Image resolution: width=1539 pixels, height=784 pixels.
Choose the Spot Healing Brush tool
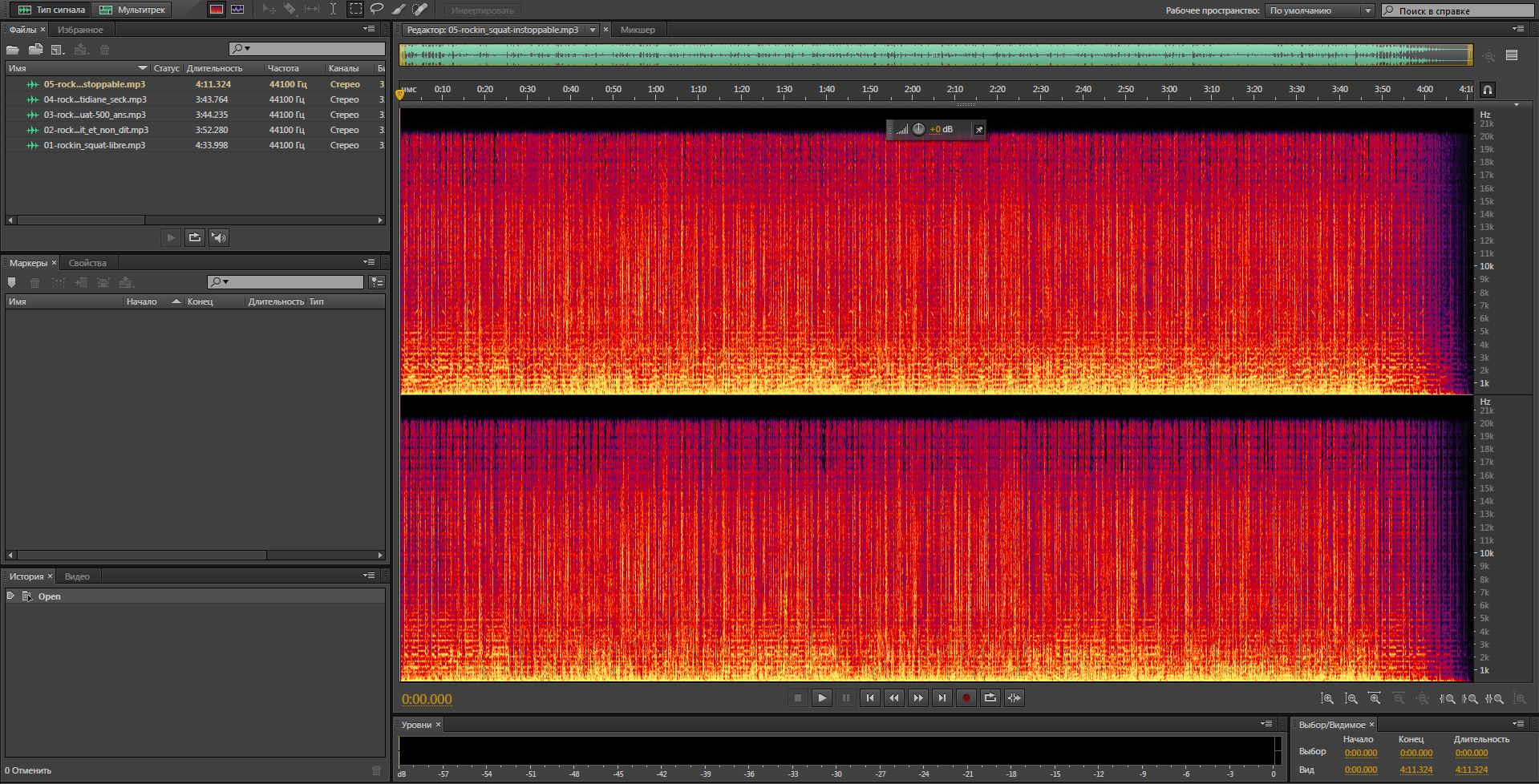[x=419, y=10]
